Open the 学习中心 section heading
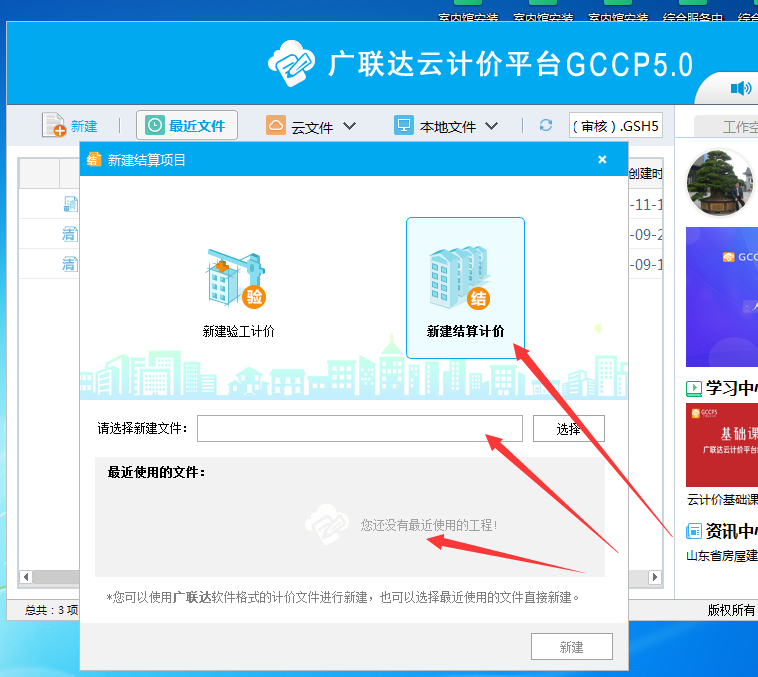Image resolution: width=758 pixels, height=677 pixels. [731, 388]
